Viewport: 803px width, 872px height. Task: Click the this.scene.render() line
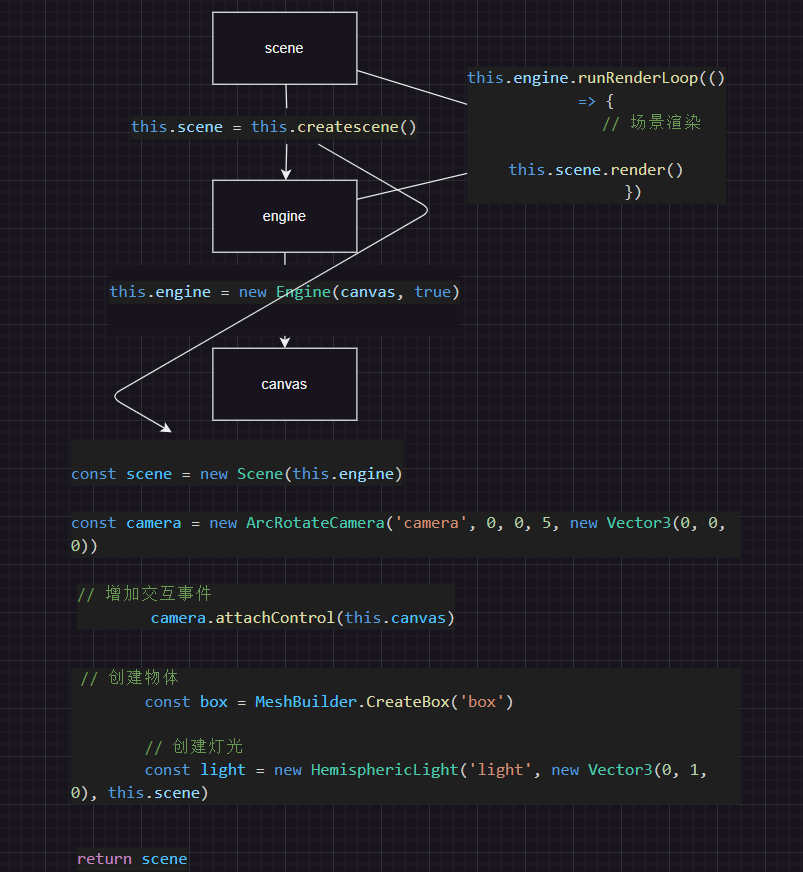tap(596, 170)
